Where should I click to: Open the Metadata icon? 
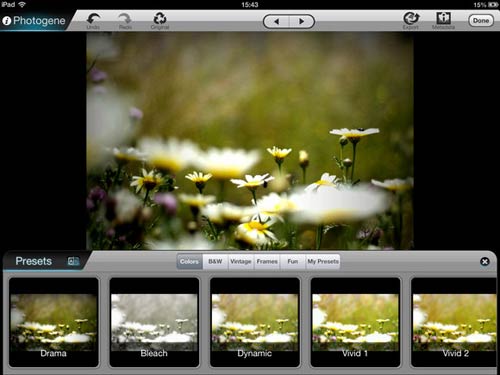[x=443, y=18]
